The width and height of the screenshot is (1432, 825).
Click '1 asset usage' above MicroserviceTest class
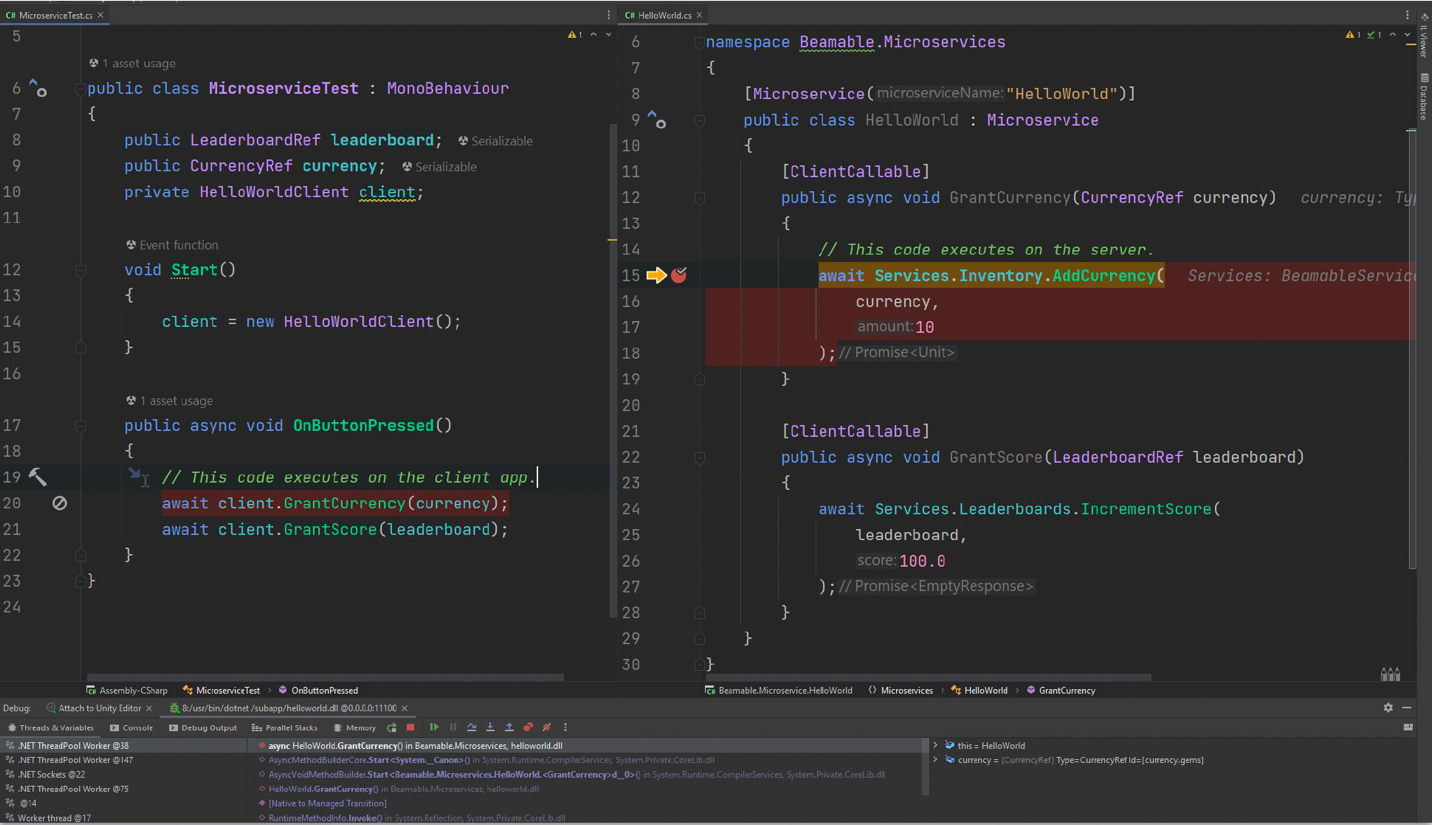[x=138, y=63]
